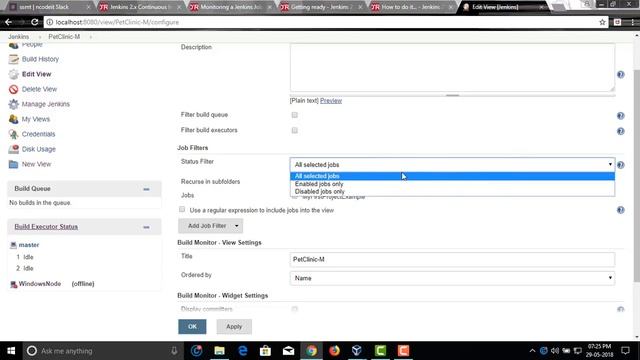Viewport: 640px width, 360px height.
Task: Switch to the Slack browser tab
Action: pos(49,7)
